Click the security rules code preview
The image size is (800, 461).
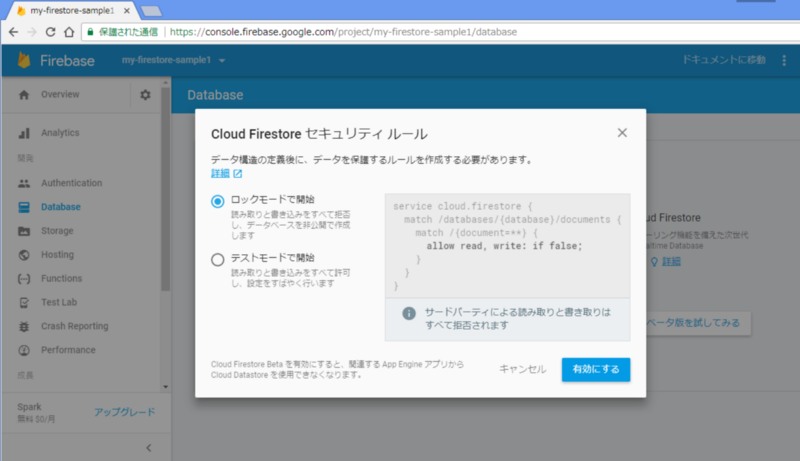pyautogui.click(x=507, y=246)
